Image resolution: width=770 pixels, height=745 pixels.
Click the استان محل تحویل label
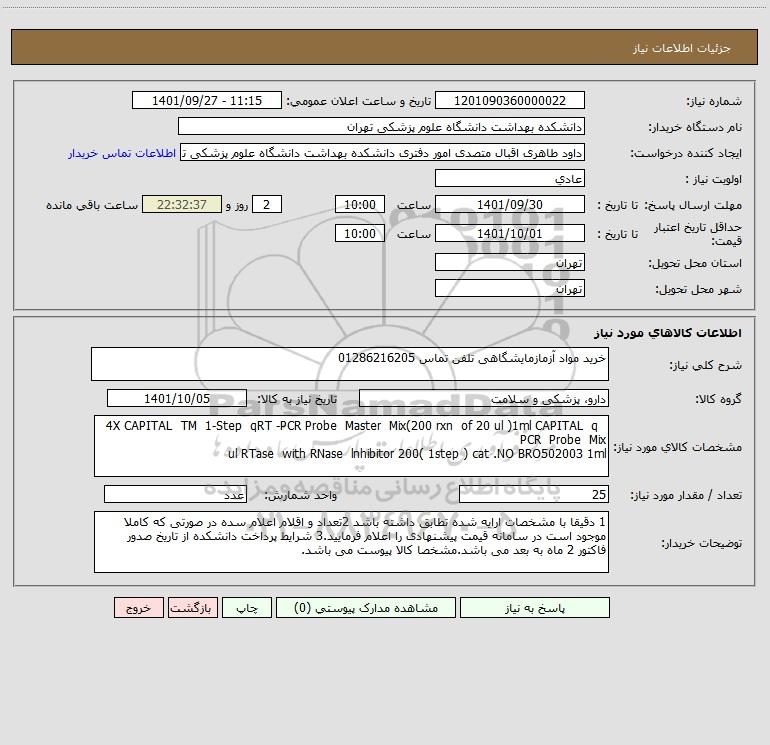[695, 263]
